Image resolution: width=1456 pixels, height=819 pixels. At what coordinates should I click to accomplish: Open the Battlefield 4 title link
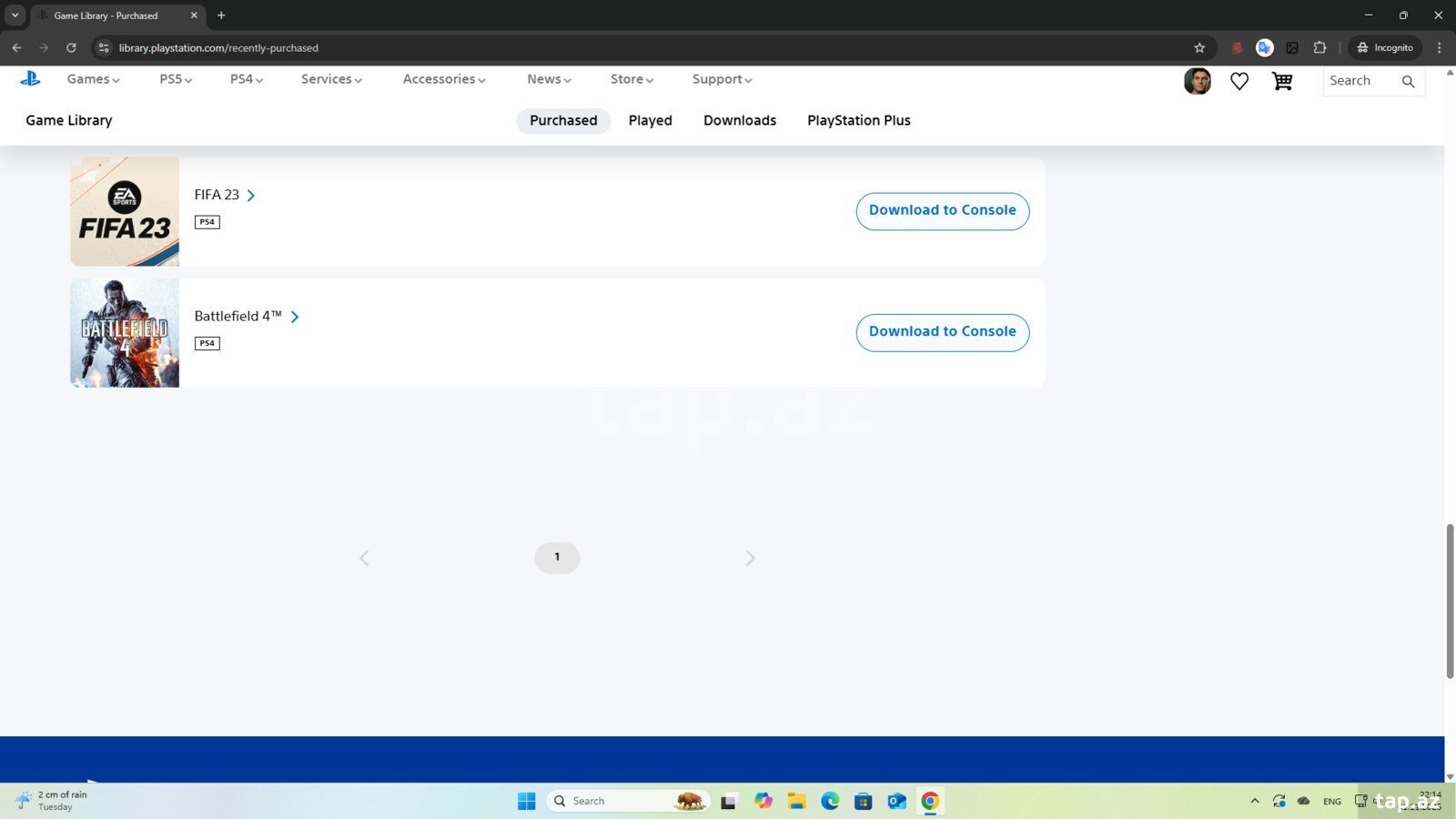pyautogui.click(x=247, y=317)
